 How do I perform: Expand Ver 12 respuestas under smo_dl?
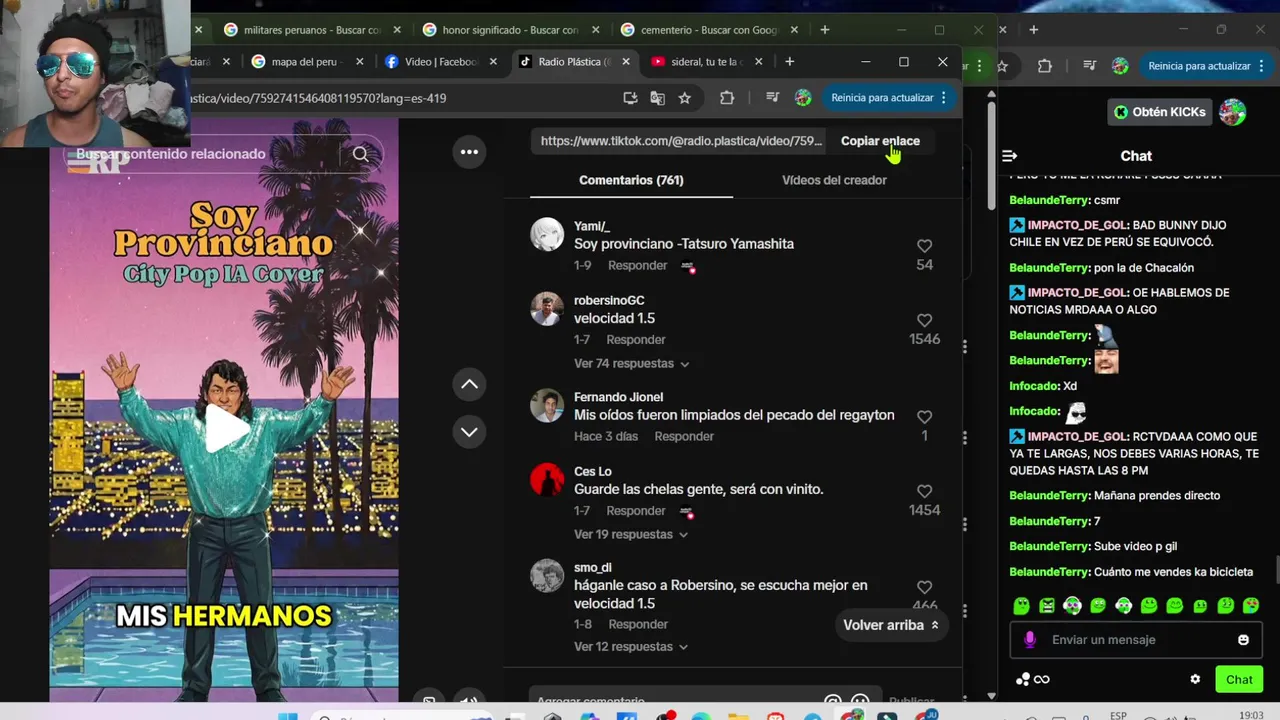[630, 646]
